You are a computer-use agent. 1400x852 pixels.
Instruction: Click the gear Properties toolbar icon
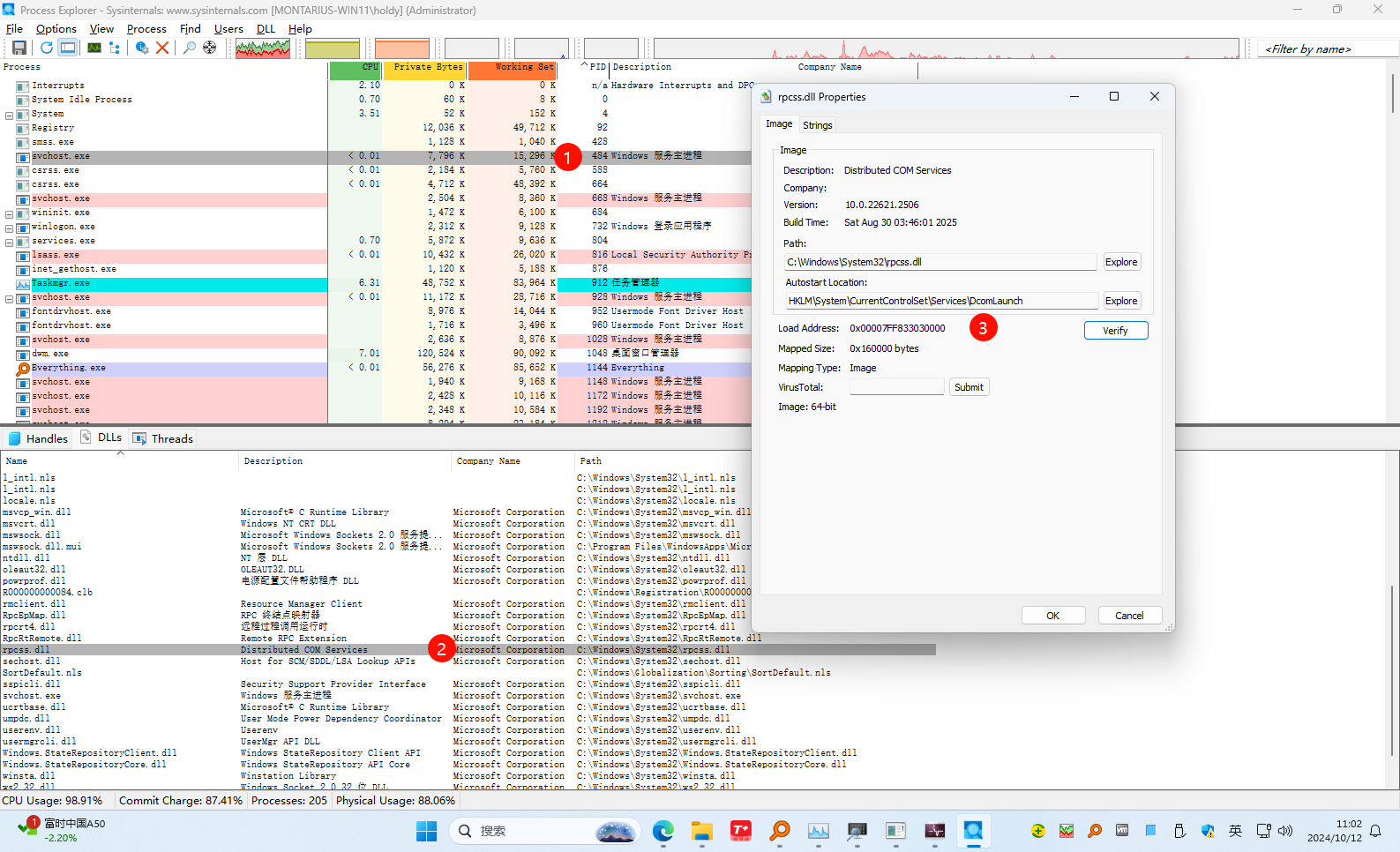click(141, 48)
